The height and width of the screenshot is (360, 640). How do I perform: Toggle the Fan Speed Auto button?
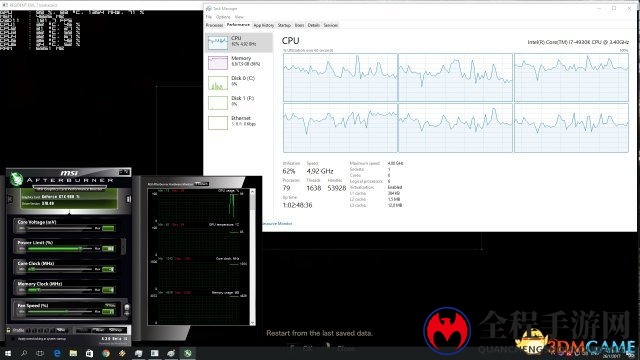(x=110, y=305)
